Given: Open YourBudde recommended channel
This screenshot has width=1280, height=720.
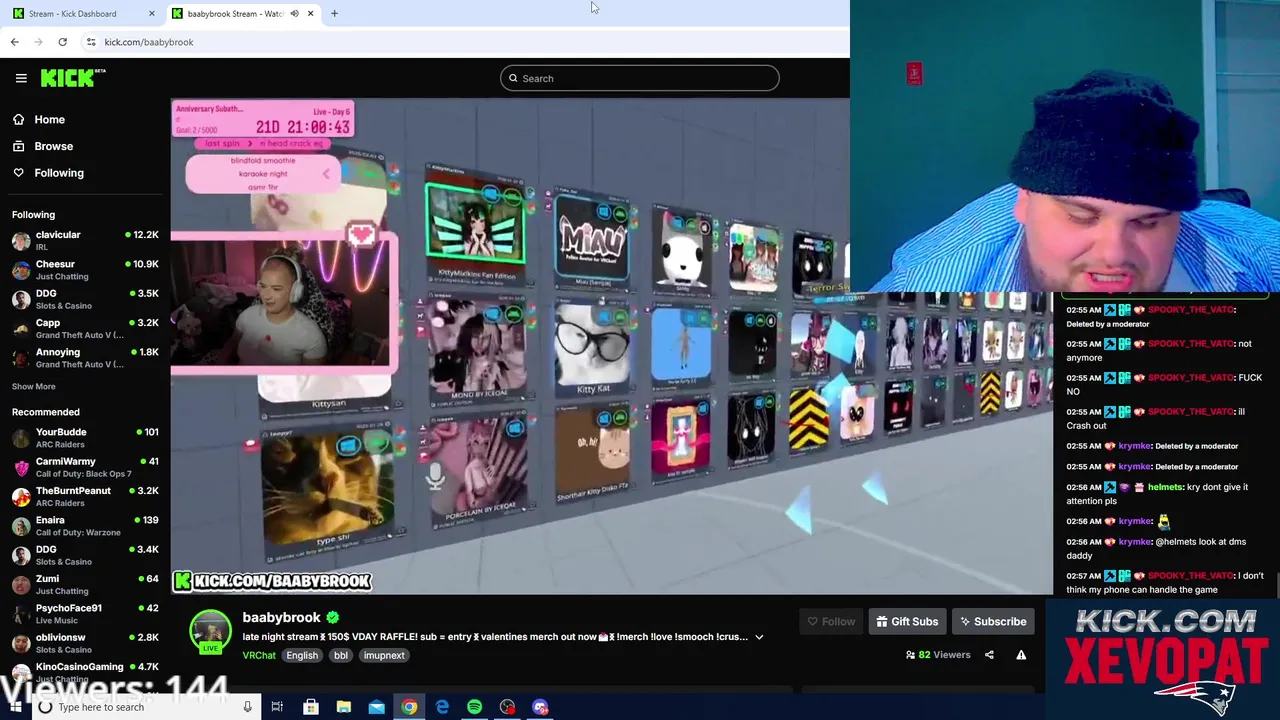Looking at the screenshot, I should (x=85, y=438).
